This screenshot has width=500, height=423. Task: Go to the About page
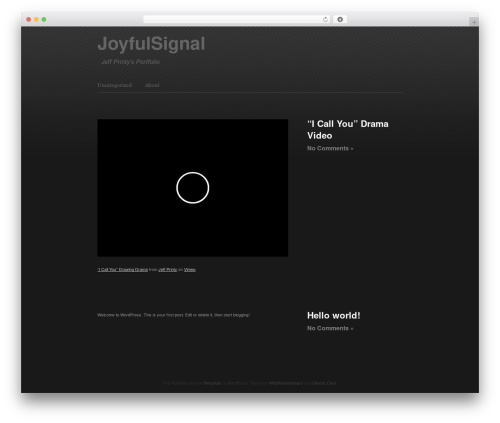click(x=152, y=85)
